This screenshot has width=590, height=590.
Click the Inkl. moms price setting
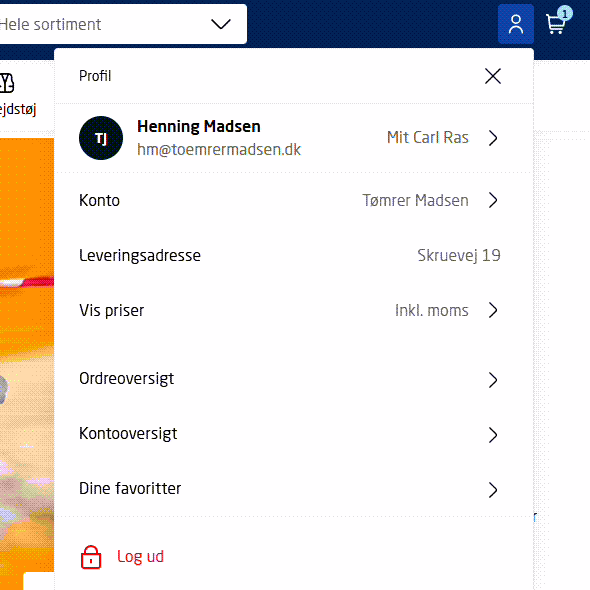pyautogui.click(x=432, y=310)
